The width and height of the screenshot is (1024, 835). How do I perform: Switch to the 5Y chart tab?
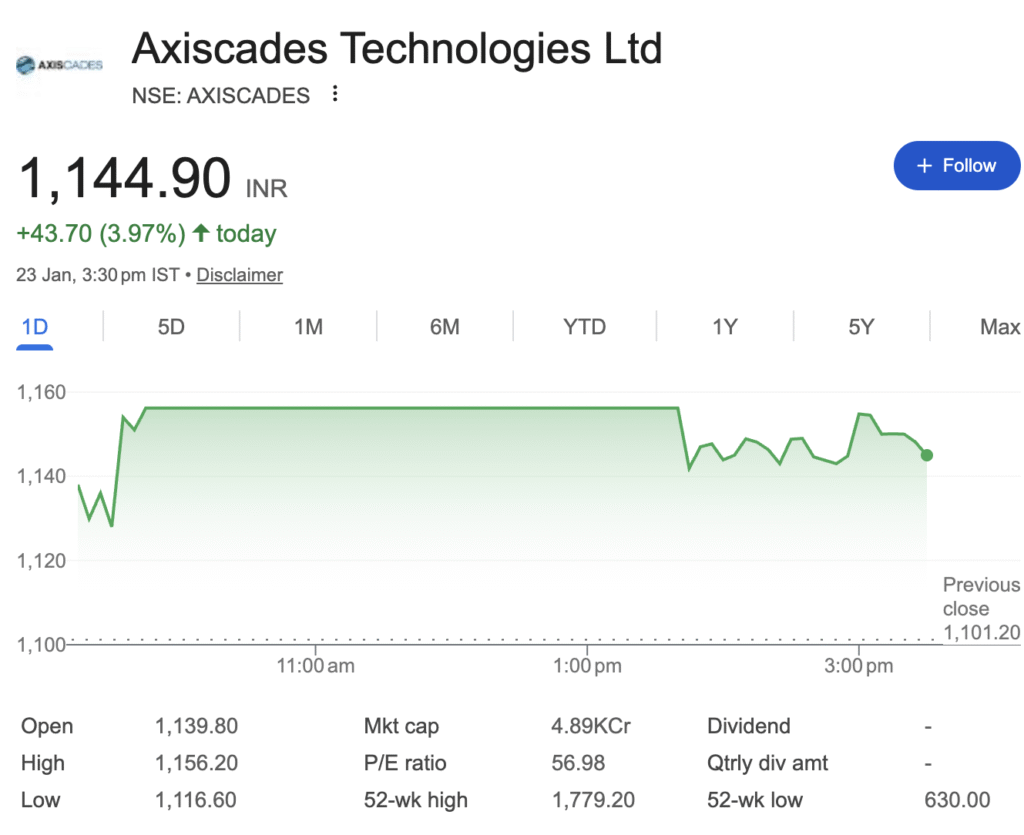860,327
